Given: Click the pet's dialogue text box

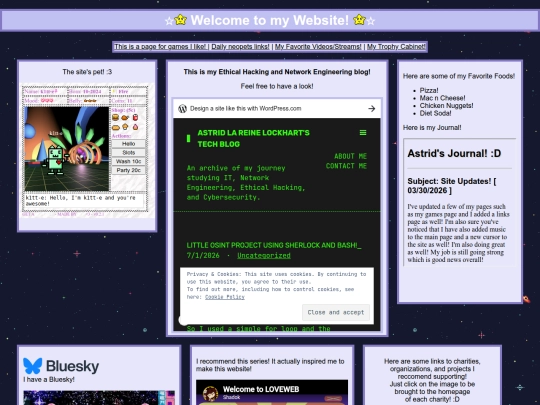Looking at the screenshot, I should coord(85,201).
